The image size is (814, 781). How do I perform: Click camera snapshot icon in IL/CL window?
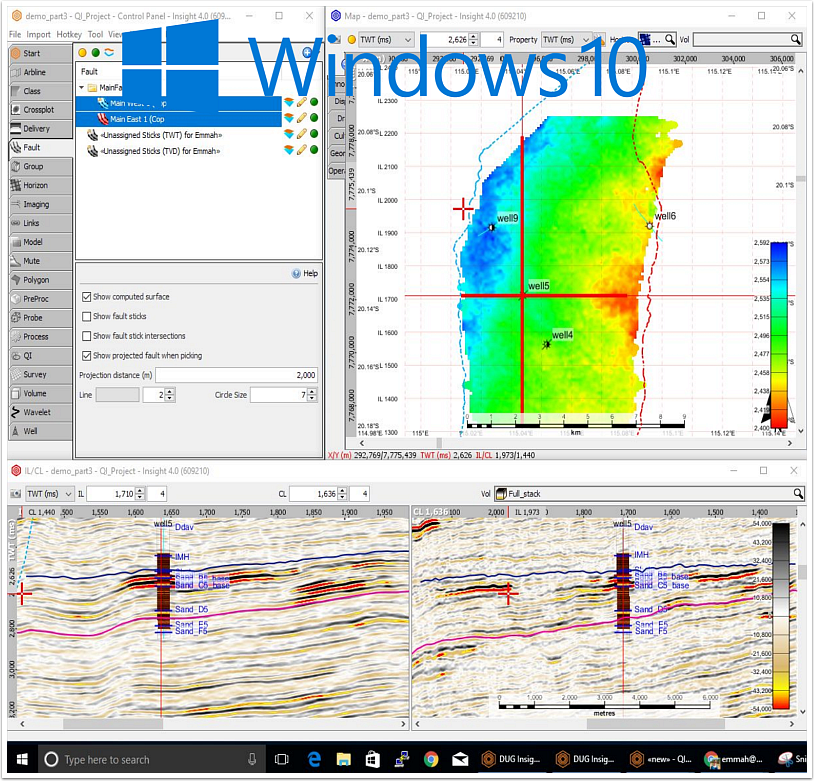click(x=16, y=494)
